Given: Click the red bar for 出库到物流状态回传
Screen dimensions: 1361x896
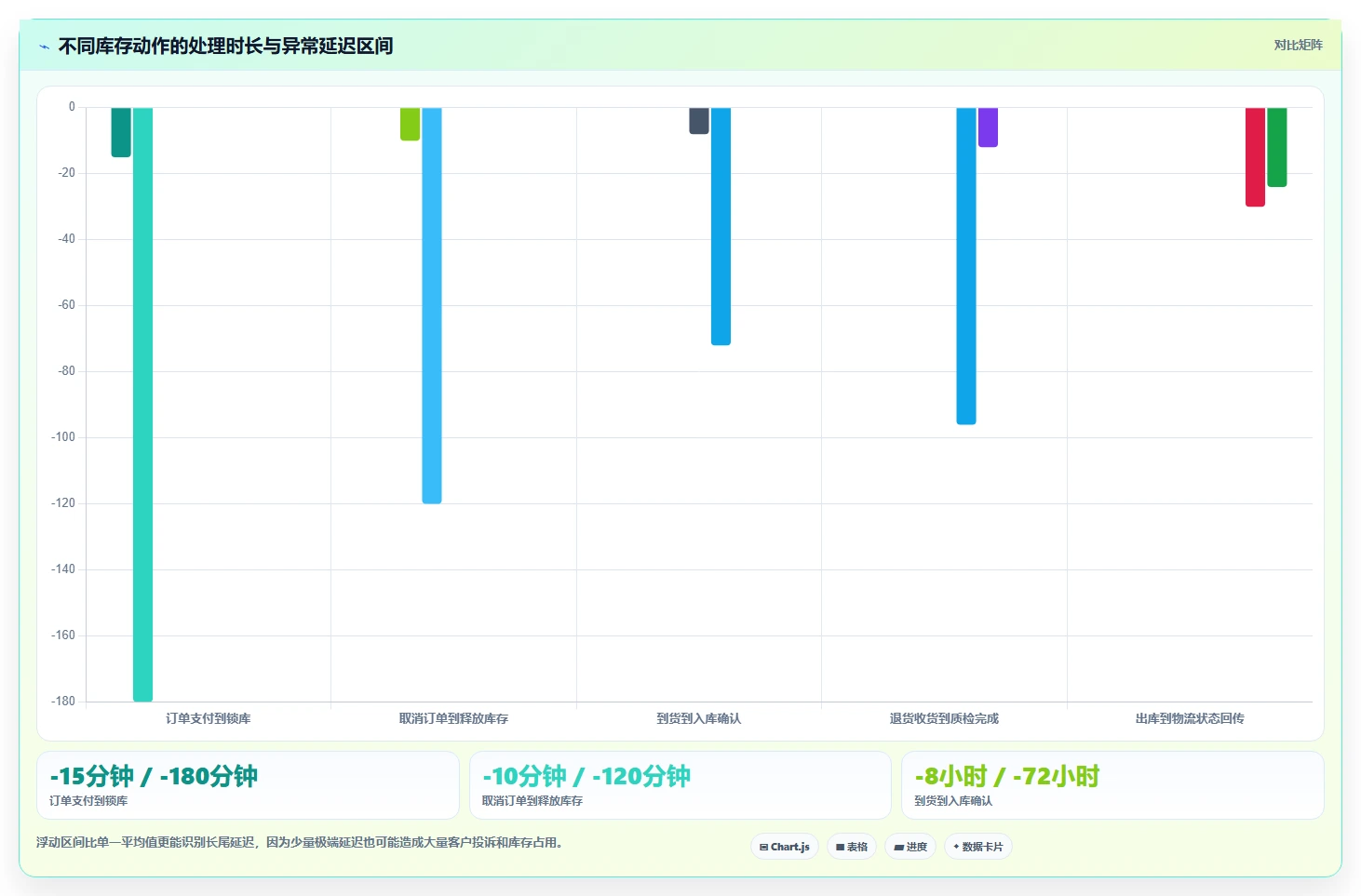Looking at the screenshot, I should (1255, 157).
